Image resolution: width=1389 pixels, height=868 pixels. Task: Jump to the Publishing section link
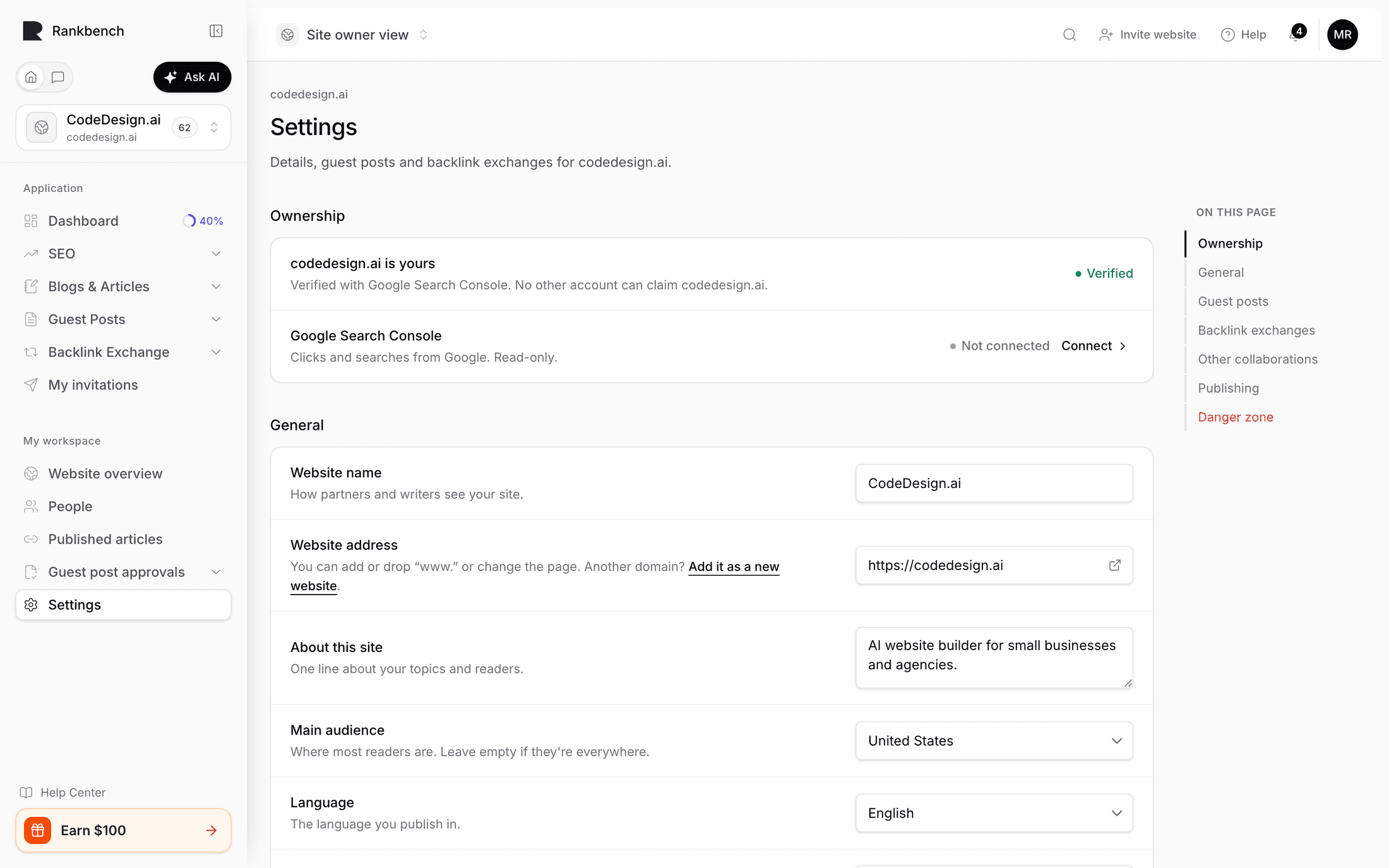pyautogui.click(x=1228, y=388)
